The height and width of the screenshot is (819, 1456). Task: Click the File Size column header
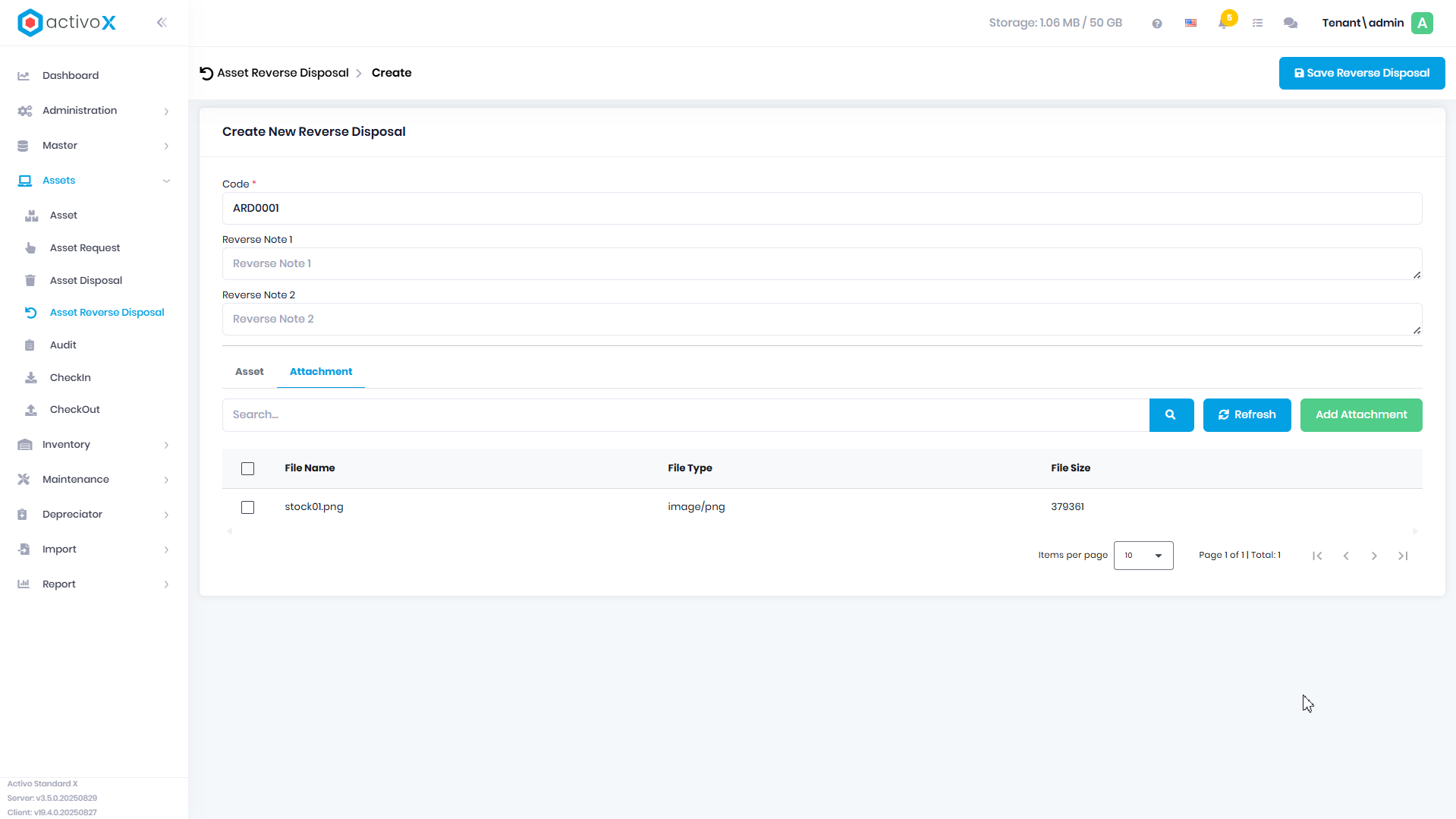pos(1071,468)
